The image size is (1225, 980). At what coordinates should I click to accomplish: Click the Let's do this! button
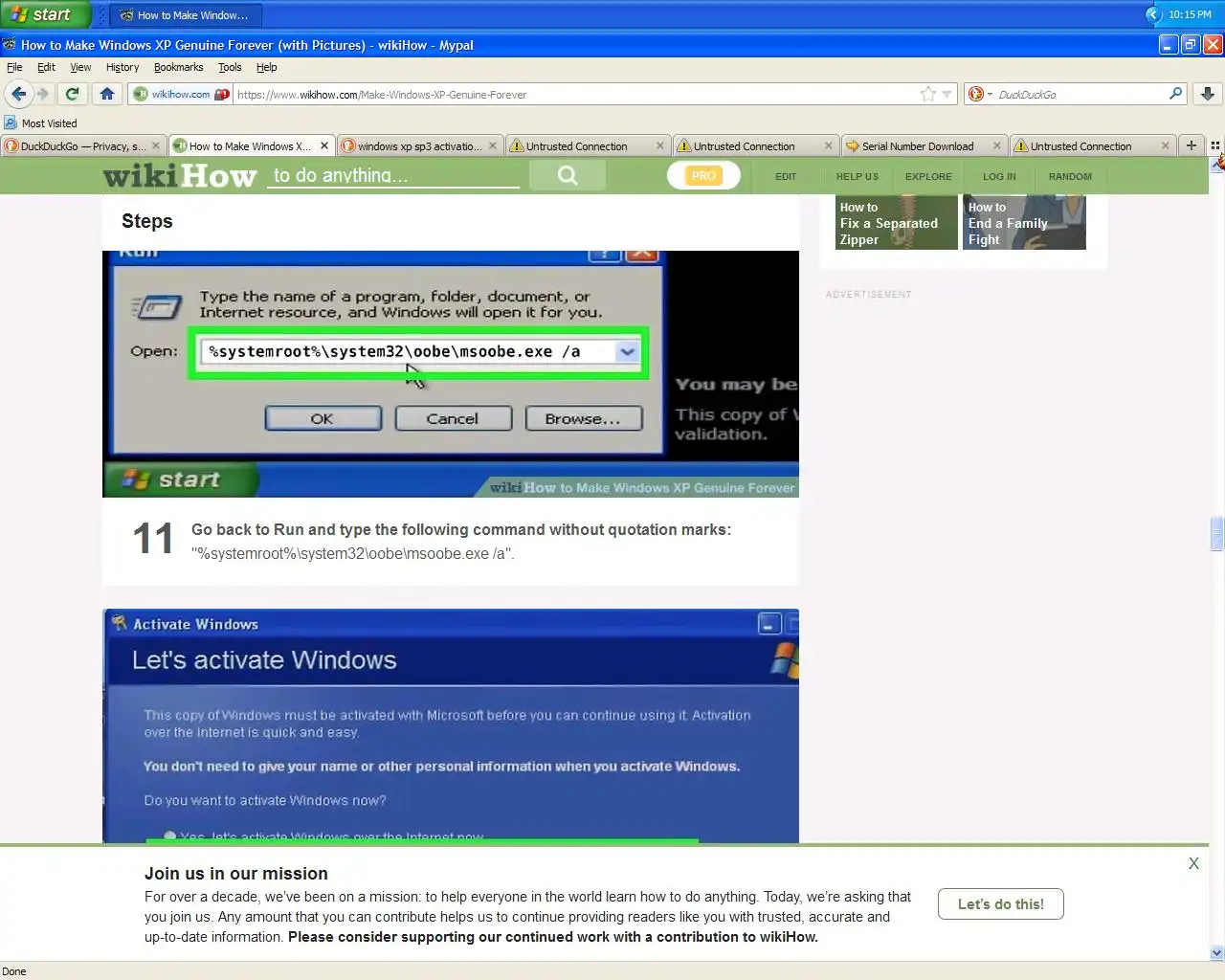pyautogui.click(x=1000, y=903)
